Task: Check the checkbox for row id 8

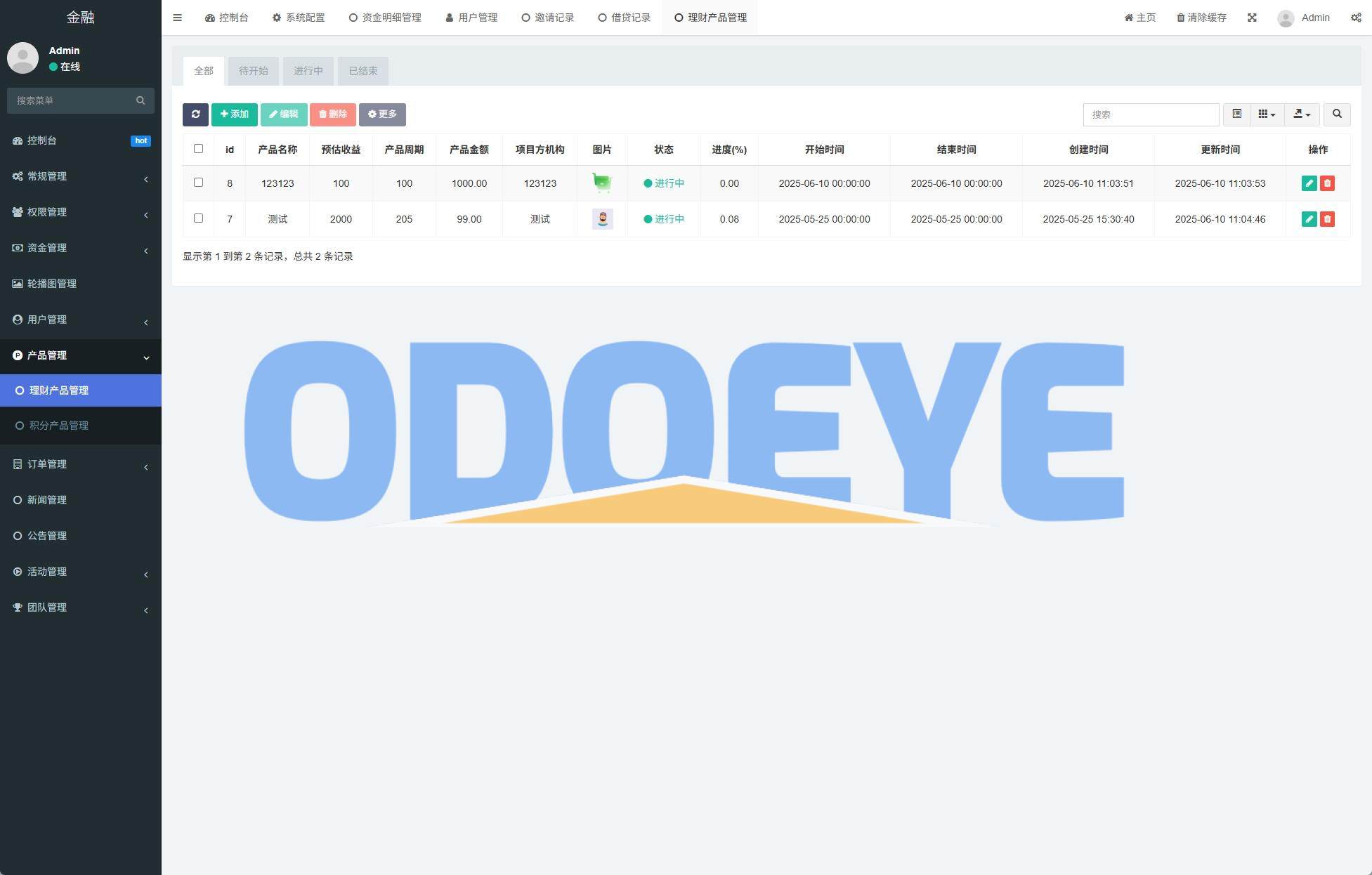Action: point(198,183)
